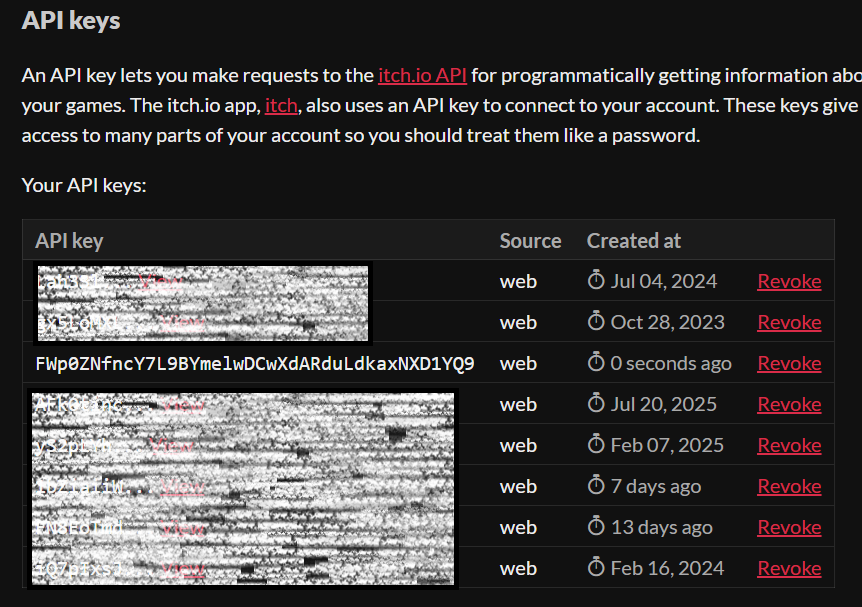This screenshot has width=862, height=607.
Task: Click the fully visible API key text
Action: (254, 363)
